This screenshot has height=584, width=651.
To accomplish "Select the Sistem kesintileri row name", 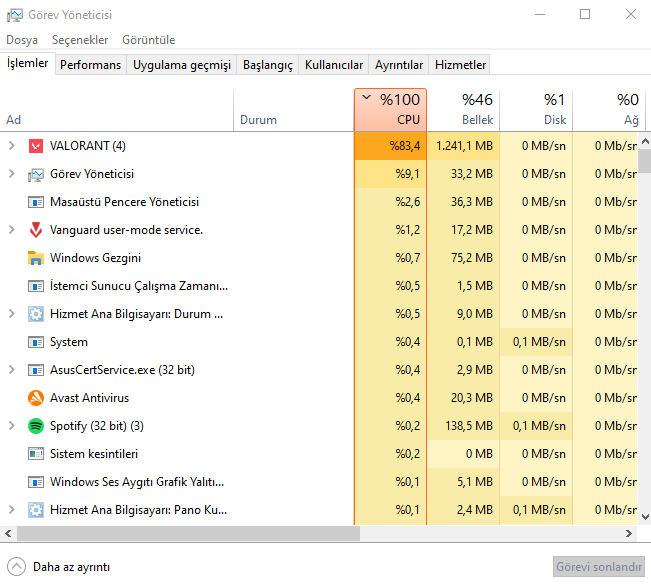I will coord(94,454).
